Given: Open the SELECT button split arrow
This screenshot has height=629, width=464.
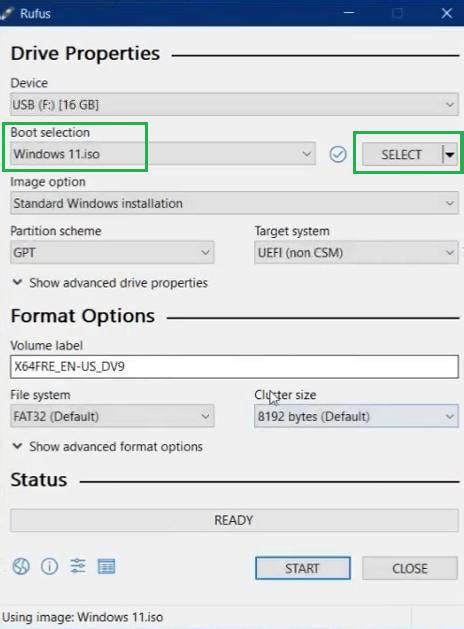Looking at the screenshot, I should click(450, 154).
